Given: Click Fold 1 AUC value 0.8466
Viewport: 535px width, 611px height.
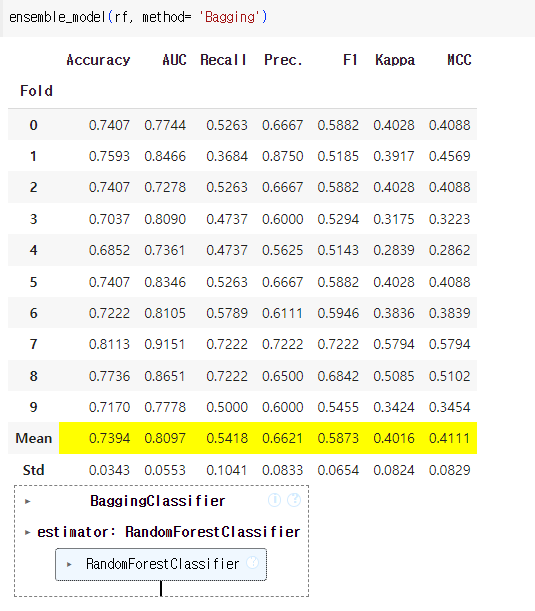Looking at the screenshot, I should [x=165, y=156].
